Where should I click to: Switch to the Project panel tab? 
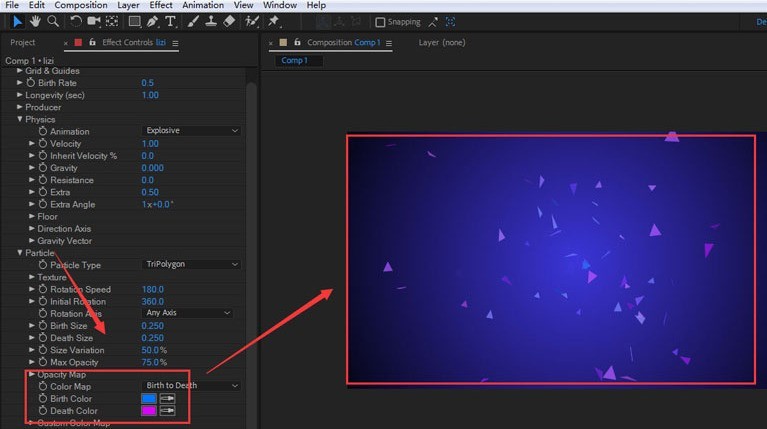click(x=23, y=43)
